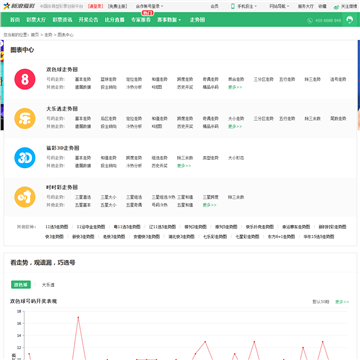This screenshot has height=360, width=360.
Task: Open the 服务大厅 link
Action: point(306,6)
